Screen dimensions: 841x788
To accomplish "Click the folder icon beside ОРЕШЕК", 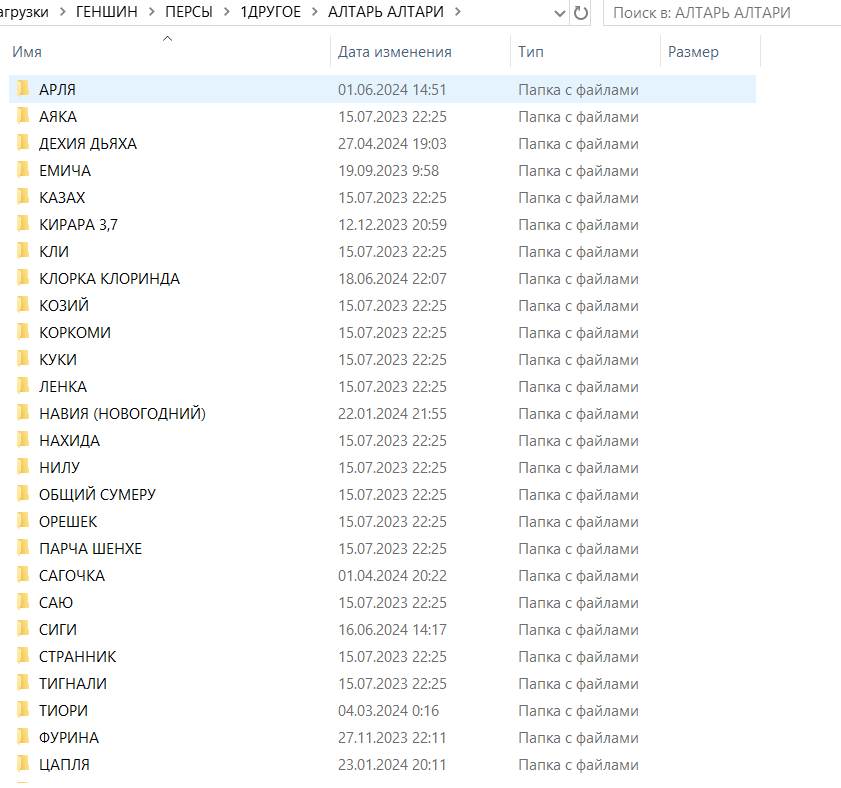I will tap(23, 520).
